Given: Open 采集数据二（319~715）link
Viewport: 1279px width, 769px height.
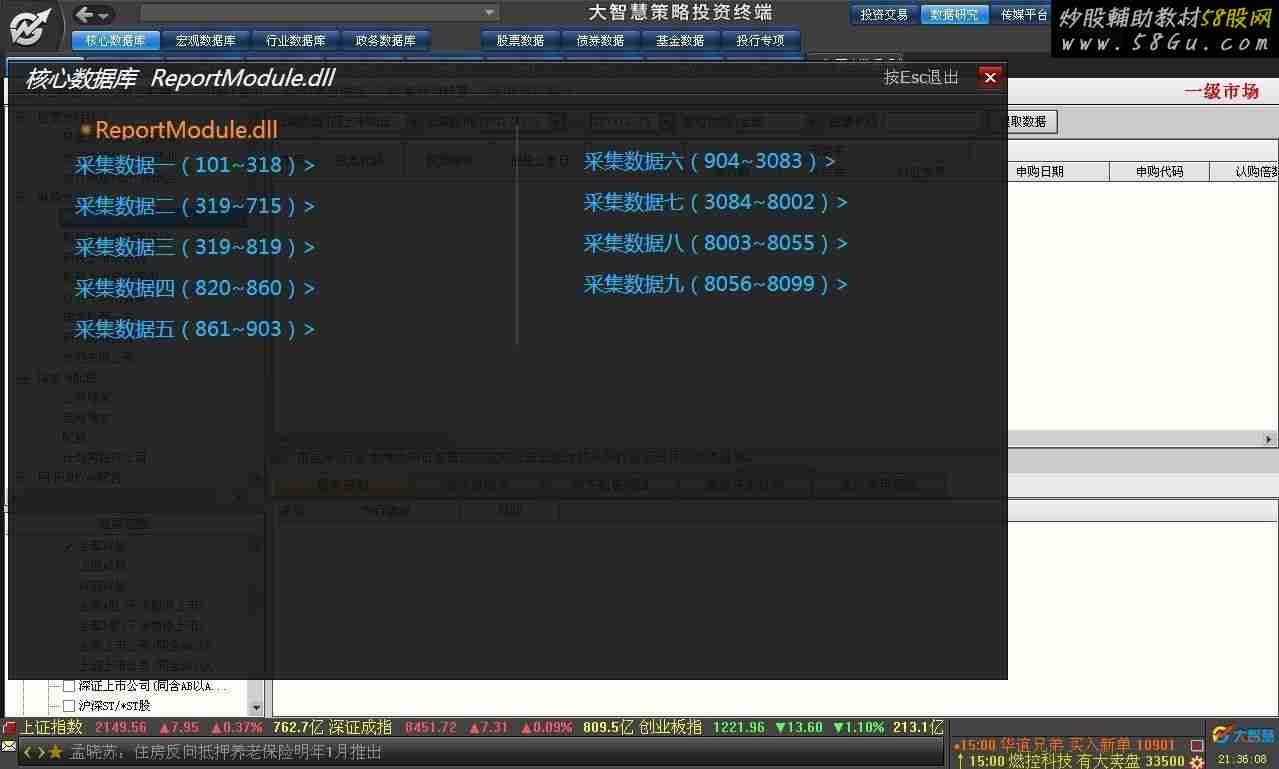Looking at the screenshot, I should 195,206.
